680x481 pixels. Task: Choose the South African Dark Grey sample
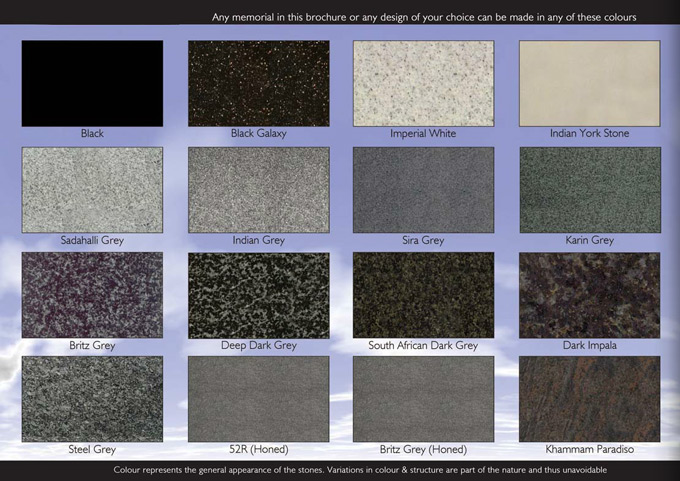click(423, 295)
